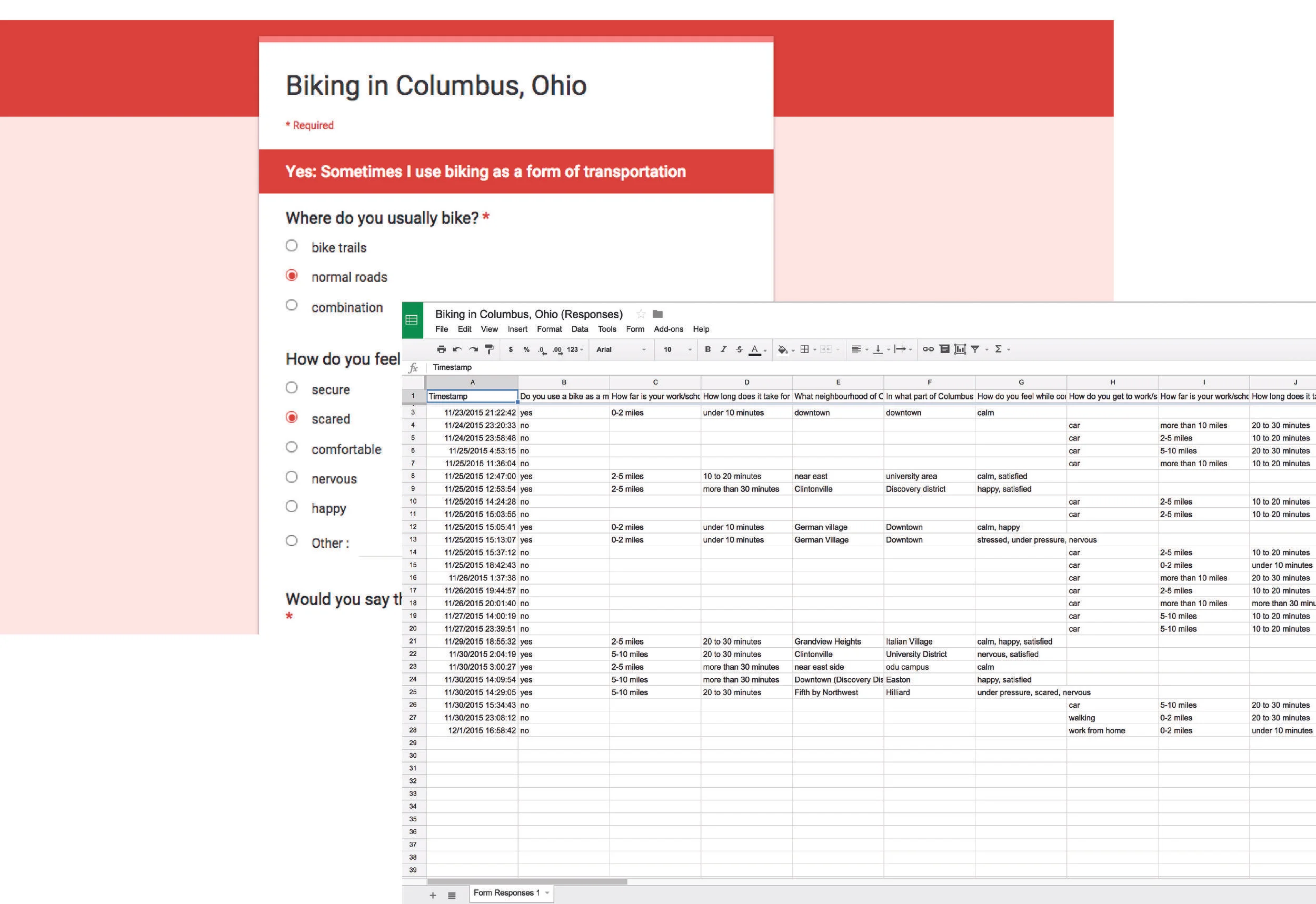The height and width of the screenshot is (904, 1316).
Task: Click the All Sheets list icon
Action: pyautogui.click(x=452, y=896)
